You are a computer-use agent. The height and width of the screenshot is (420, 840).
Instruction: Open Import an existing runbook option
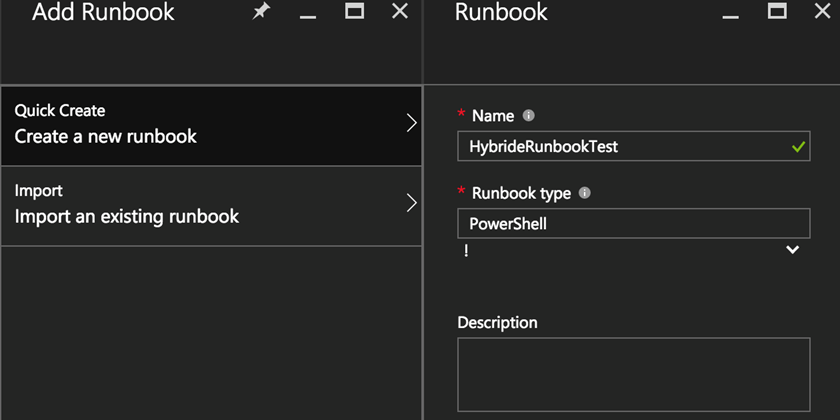pyautogui.click(x=211, y=206)
